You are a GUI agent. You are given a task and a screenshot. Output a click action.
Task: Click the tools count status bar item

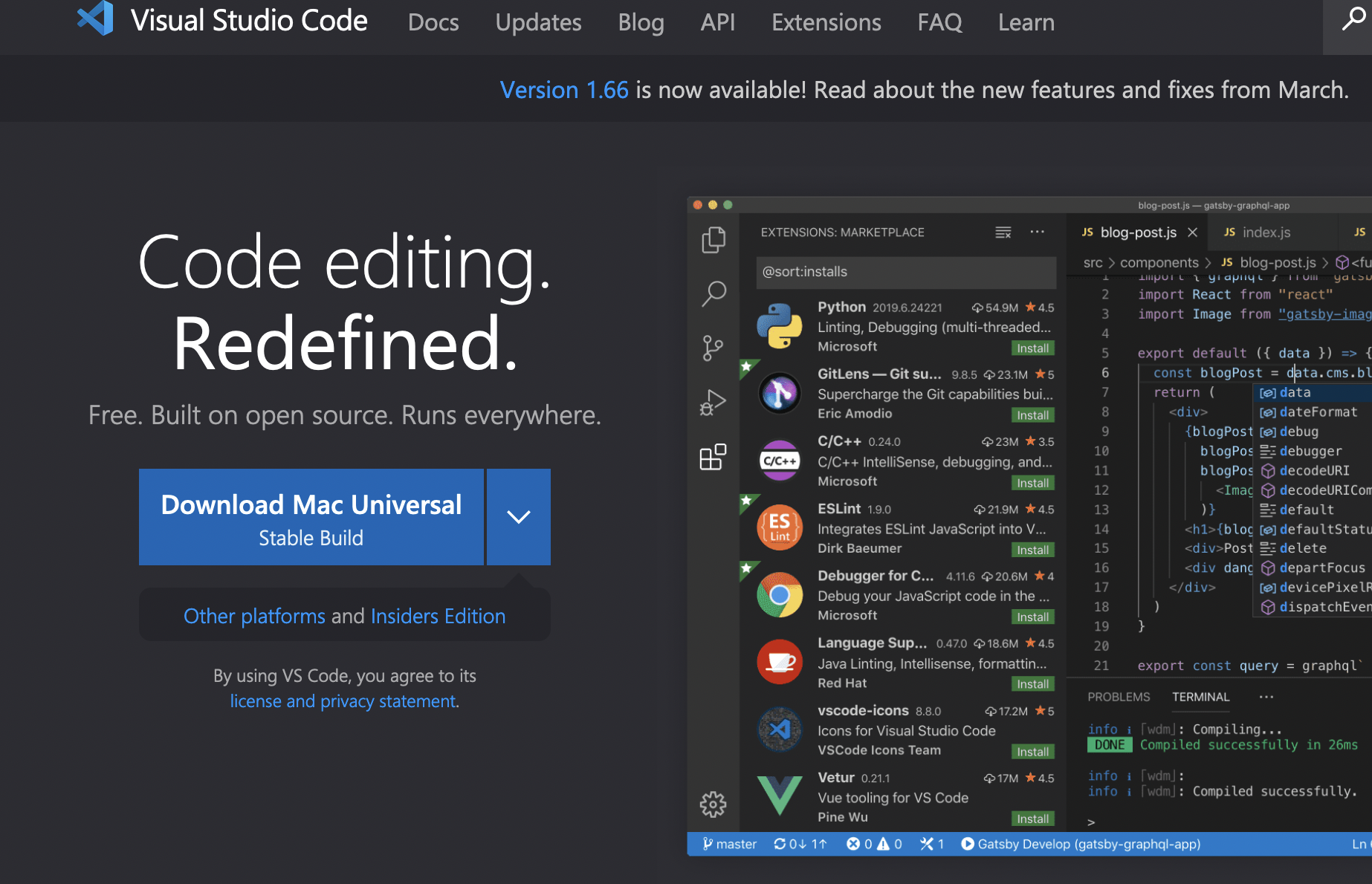pos(932,844)
